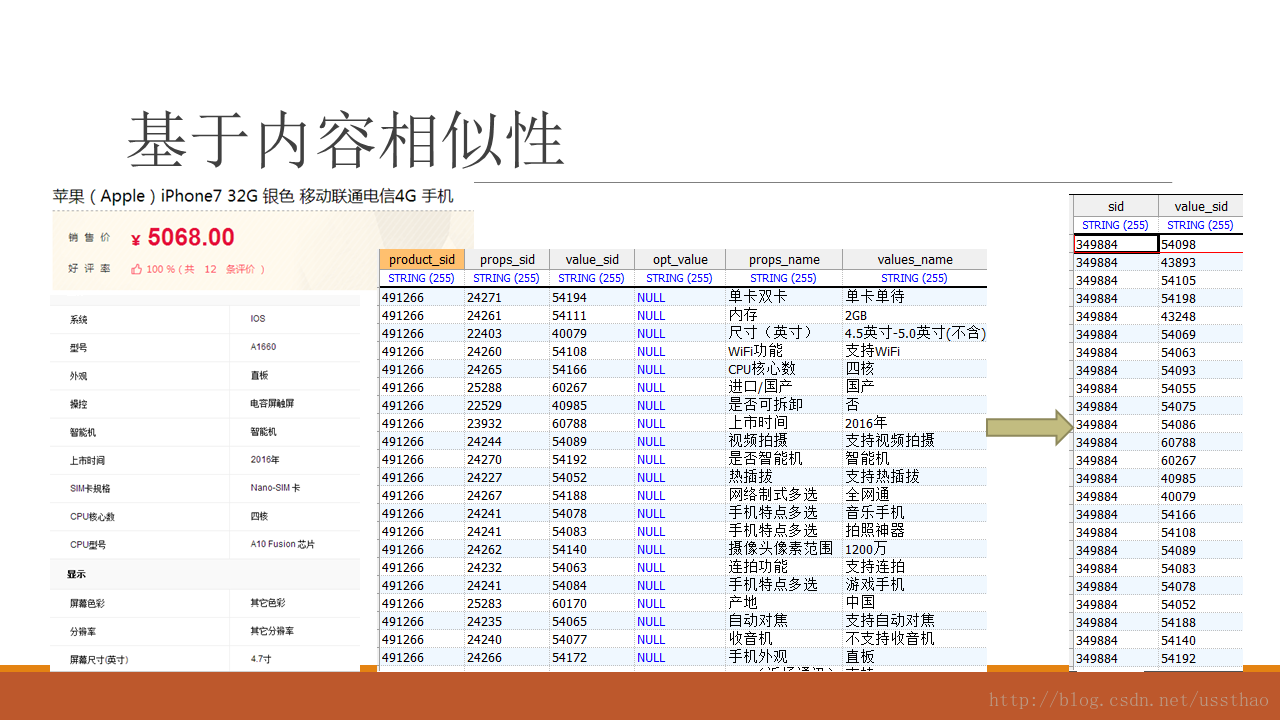1280x720 pixels.
Task: Select cell 54172 in value_sid column
Action: (592, 657)
